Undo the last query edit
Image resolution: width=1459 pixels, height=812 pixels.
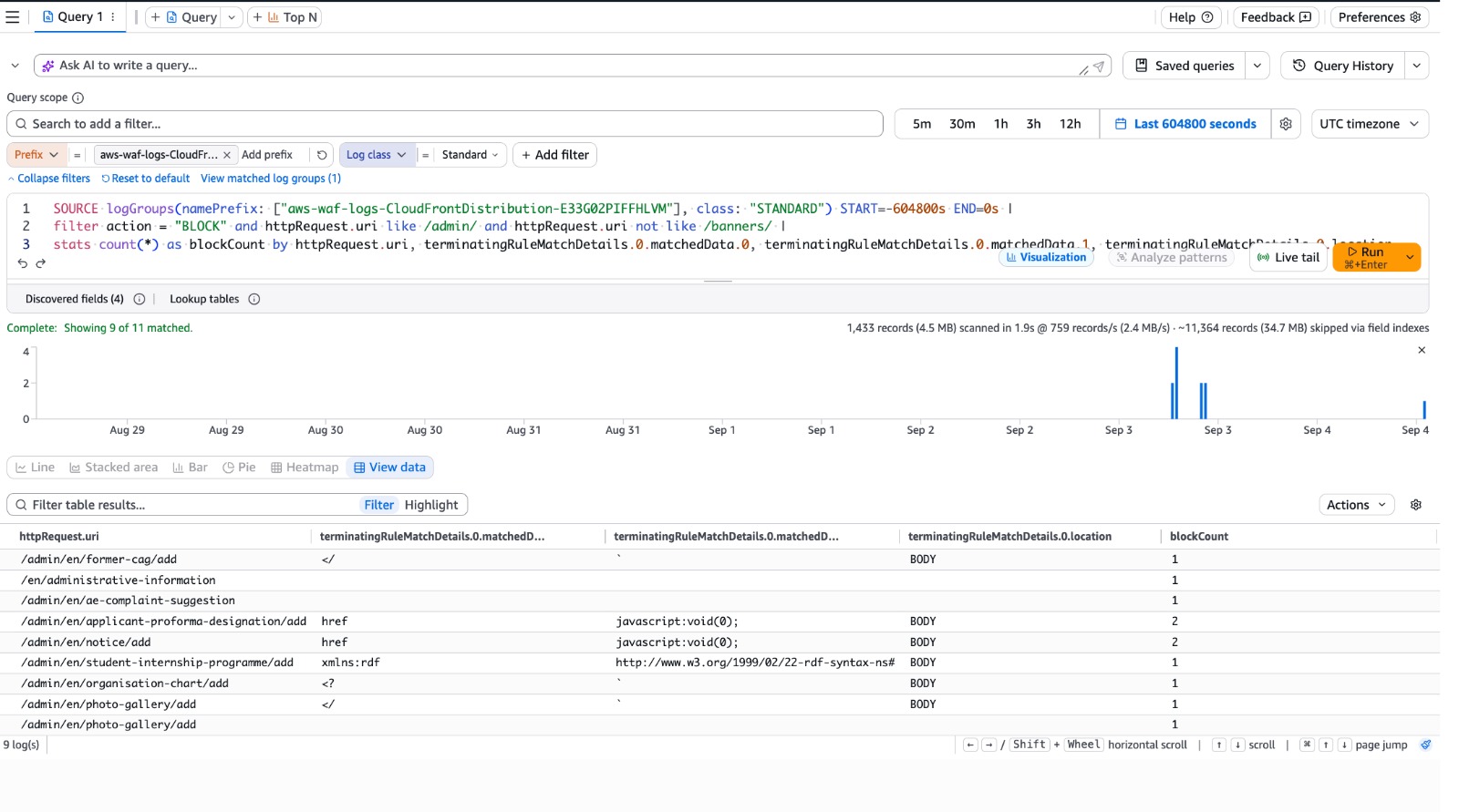(23, 263)
